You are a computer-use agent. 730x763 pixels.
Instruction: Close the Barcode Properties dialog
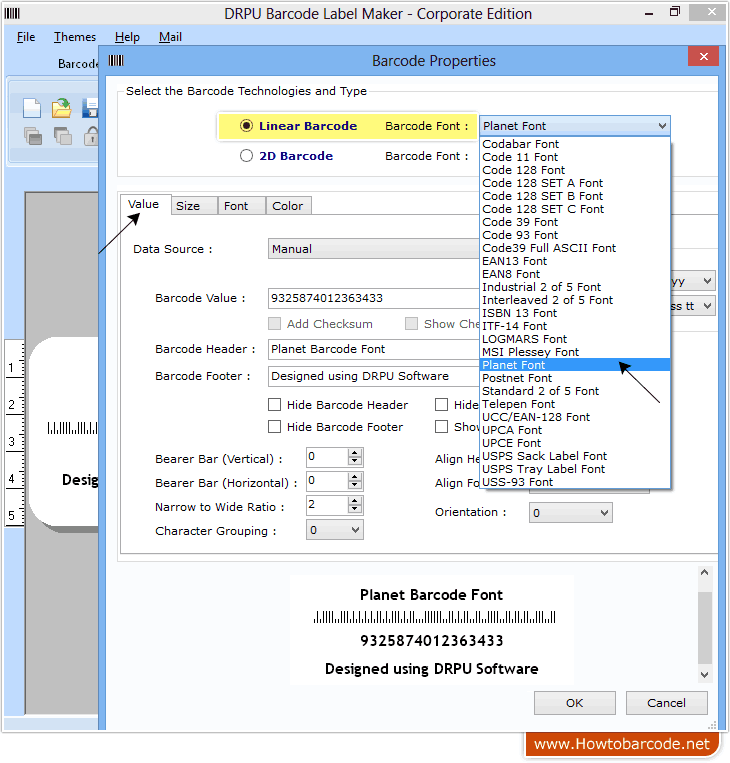[703, 56]
